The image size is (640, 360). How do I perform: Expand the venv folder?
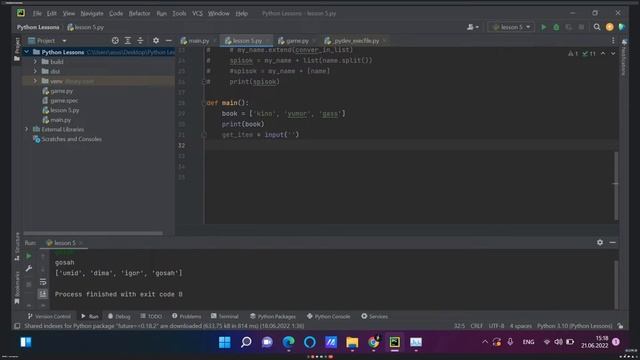tap(35, 81)
